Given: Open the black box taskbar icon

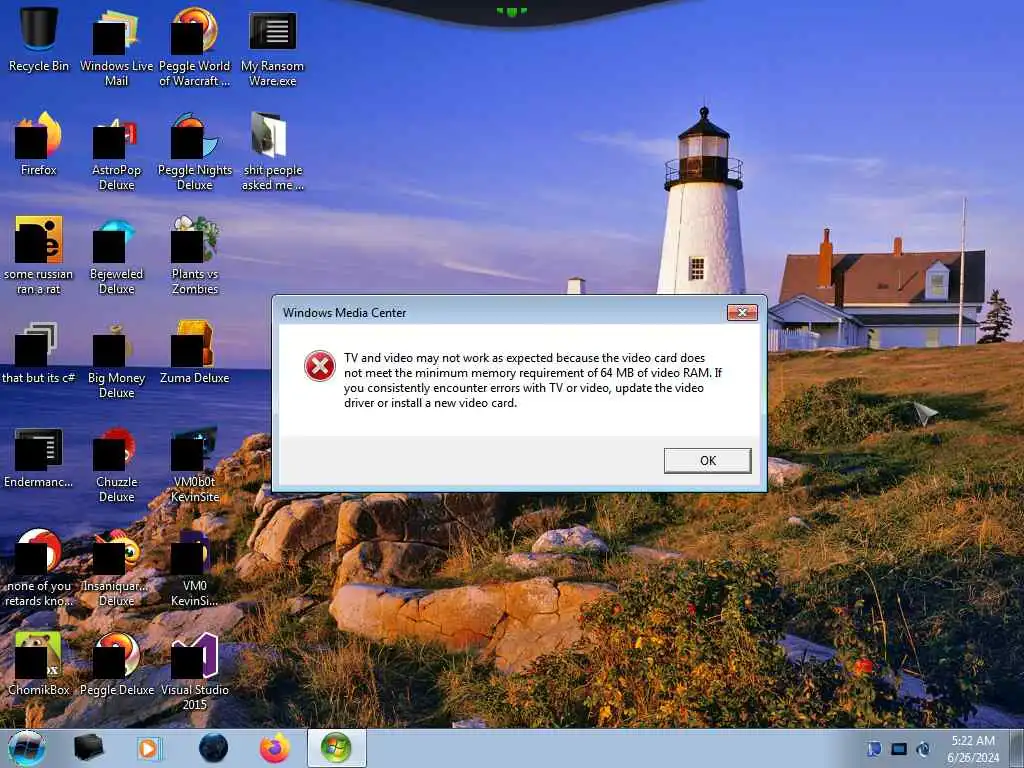Looking at the screenshot, I should pos(88,748).
